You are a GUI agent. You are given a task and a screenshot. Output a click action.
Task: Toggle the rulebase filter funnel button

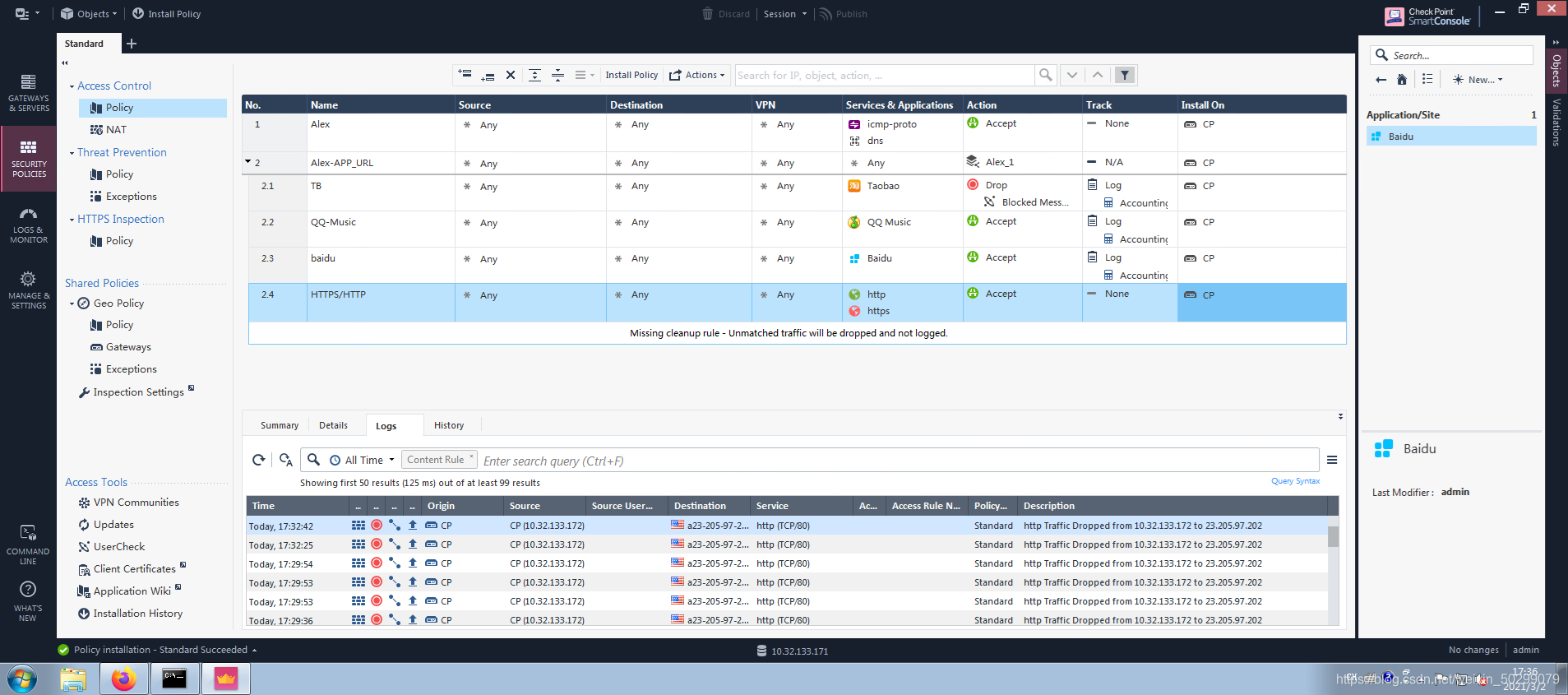click(x=1125, y=75)
